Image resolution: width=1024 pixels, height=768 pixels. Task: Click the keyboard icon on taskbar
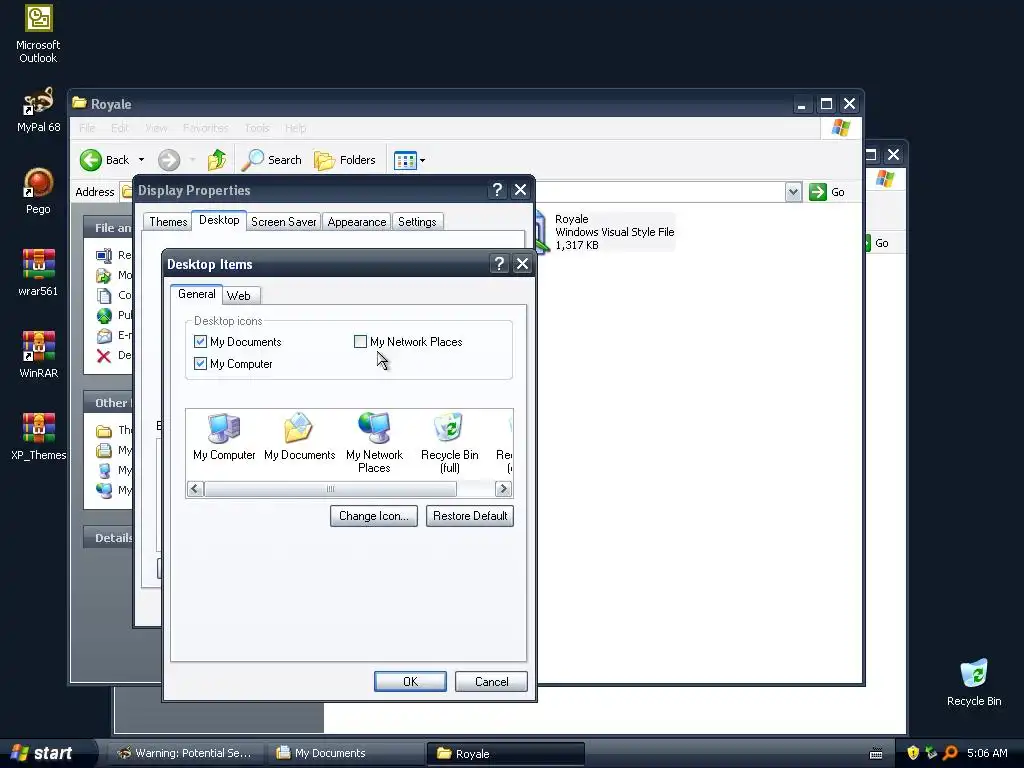(x=876, y=754)
